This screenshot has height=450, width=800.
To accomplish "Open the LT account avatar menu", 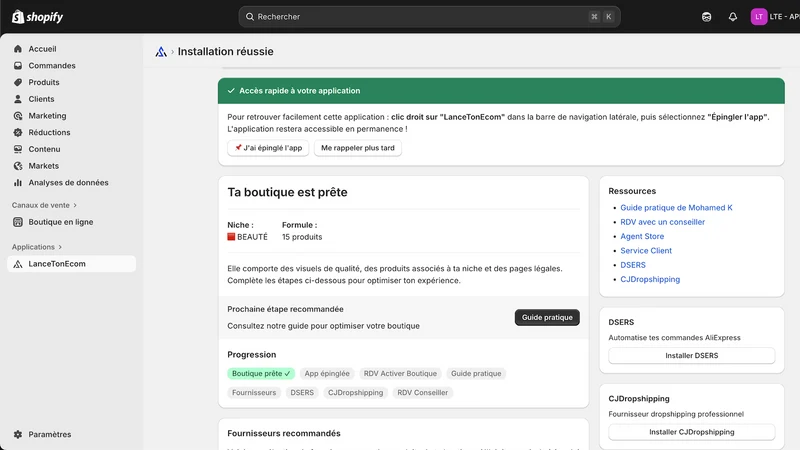I will point(759,17).
